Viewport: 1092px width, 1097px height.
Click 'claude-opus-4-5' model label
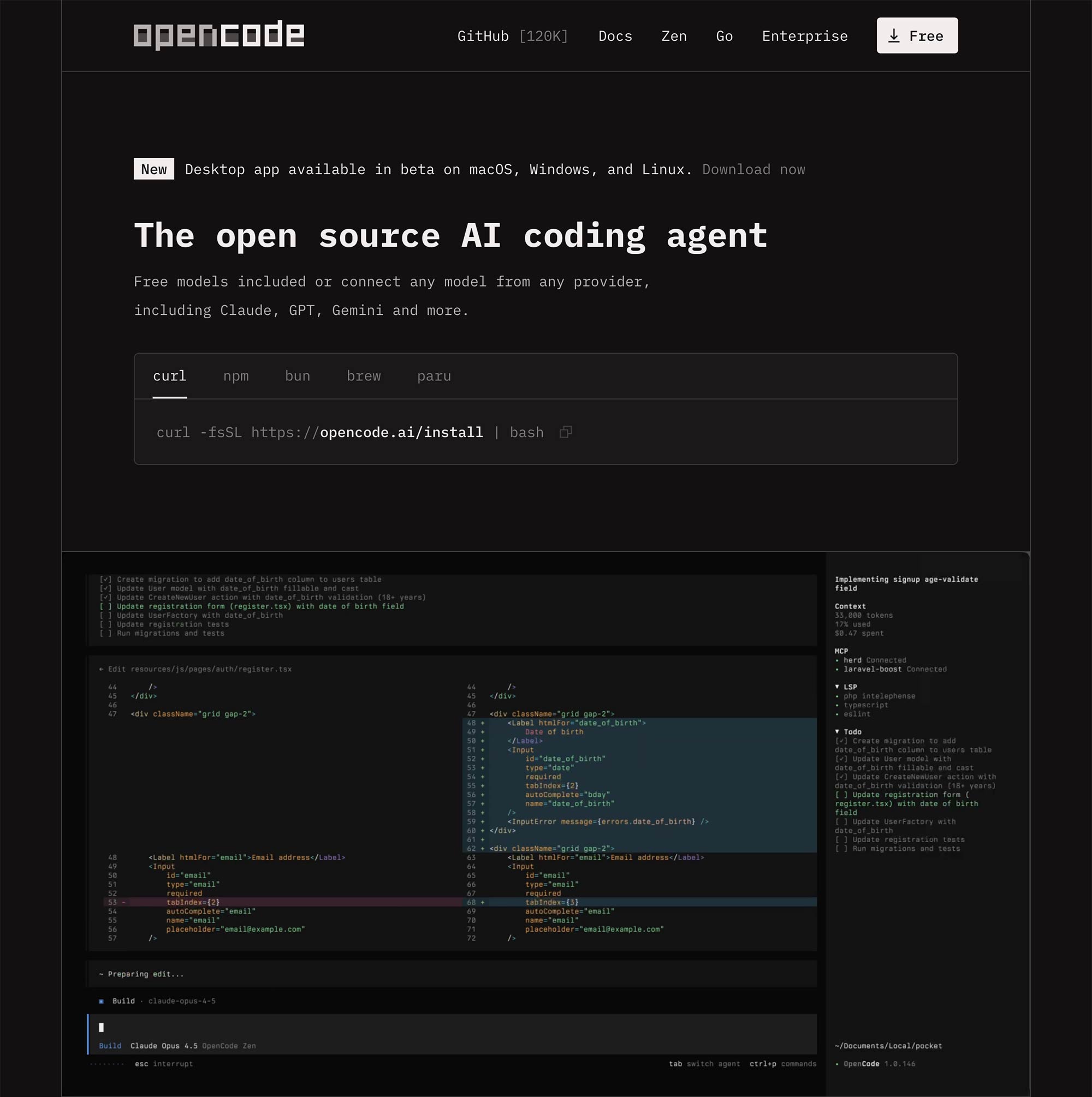tap(182, 1000)
